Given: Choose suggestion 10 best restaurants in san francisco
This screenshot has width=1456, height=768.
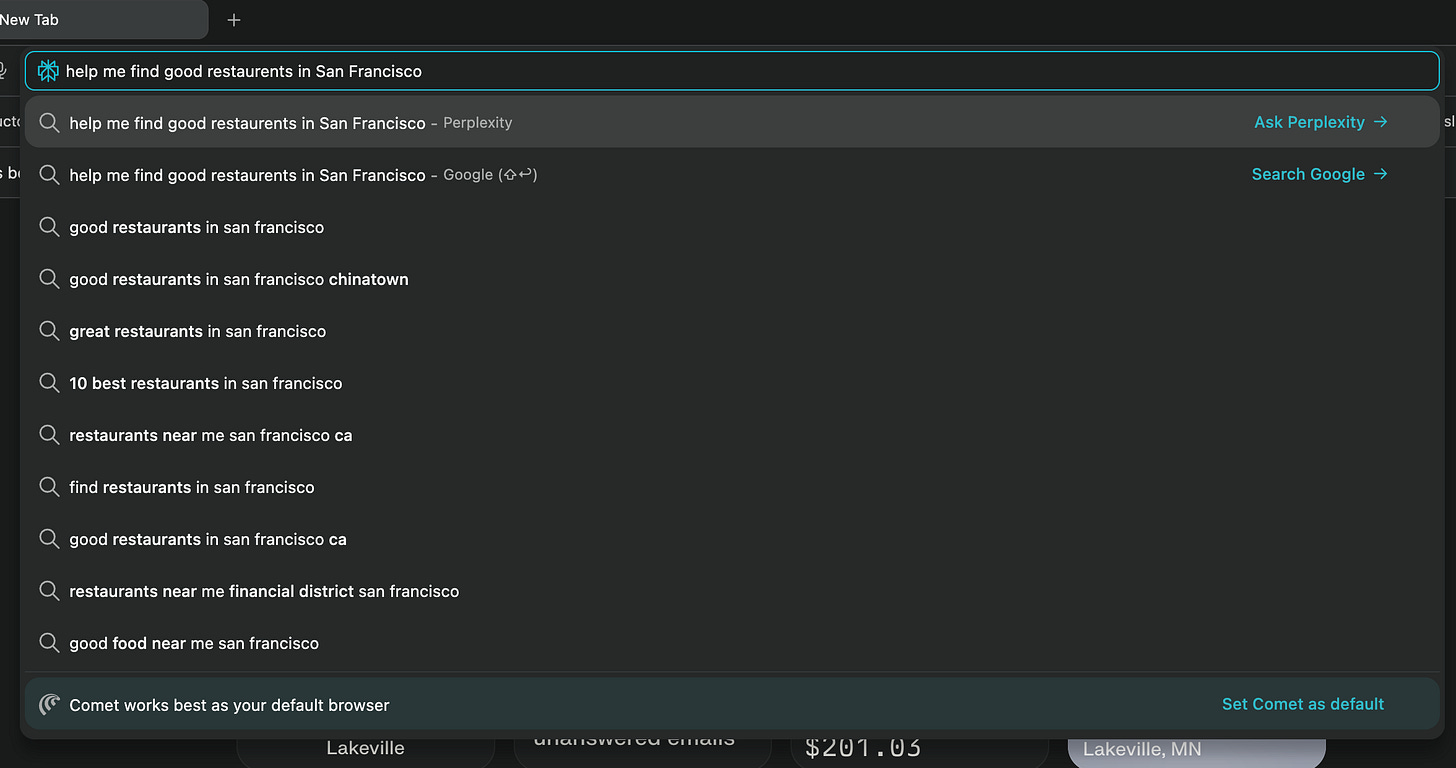Looking at the screenshot, I should point(732,383).
